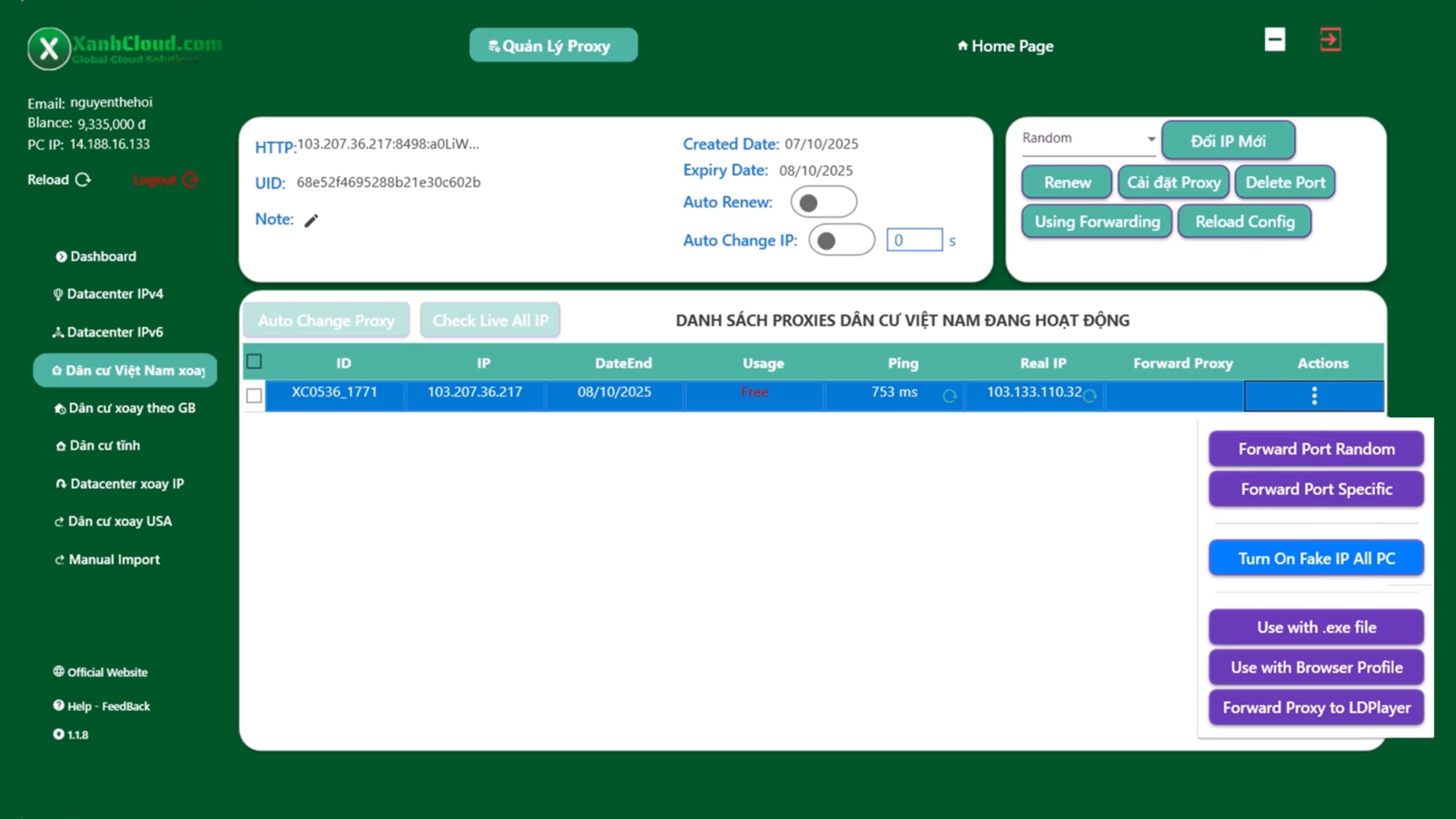Open Datacenter IPv4 in sidebar
This screenshot has width=1456, height=819.
point(114,294)
